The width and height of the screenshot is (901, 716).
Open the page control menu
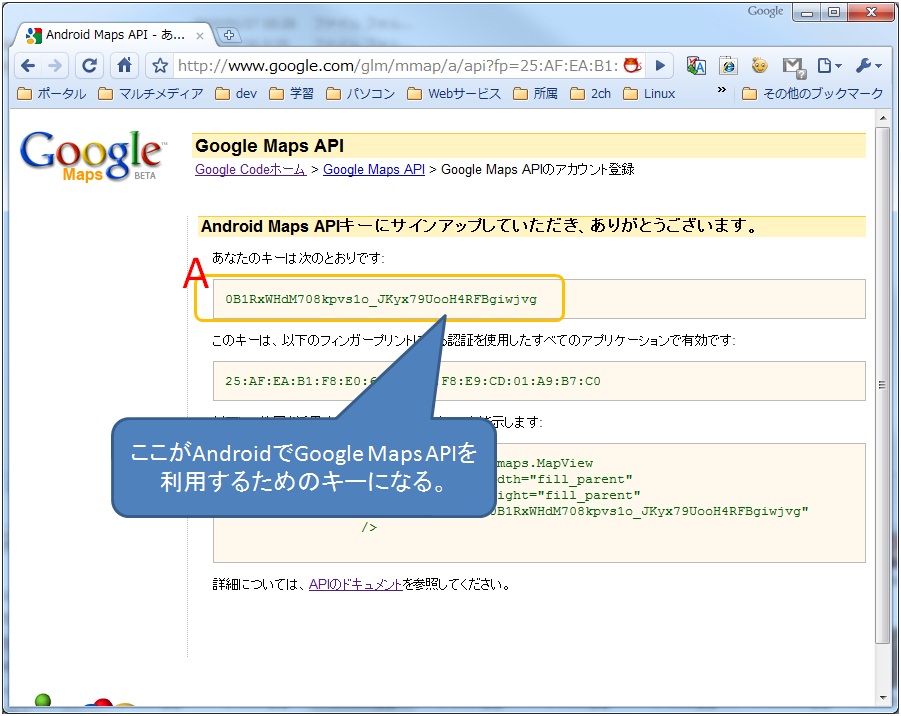[829, 66]
